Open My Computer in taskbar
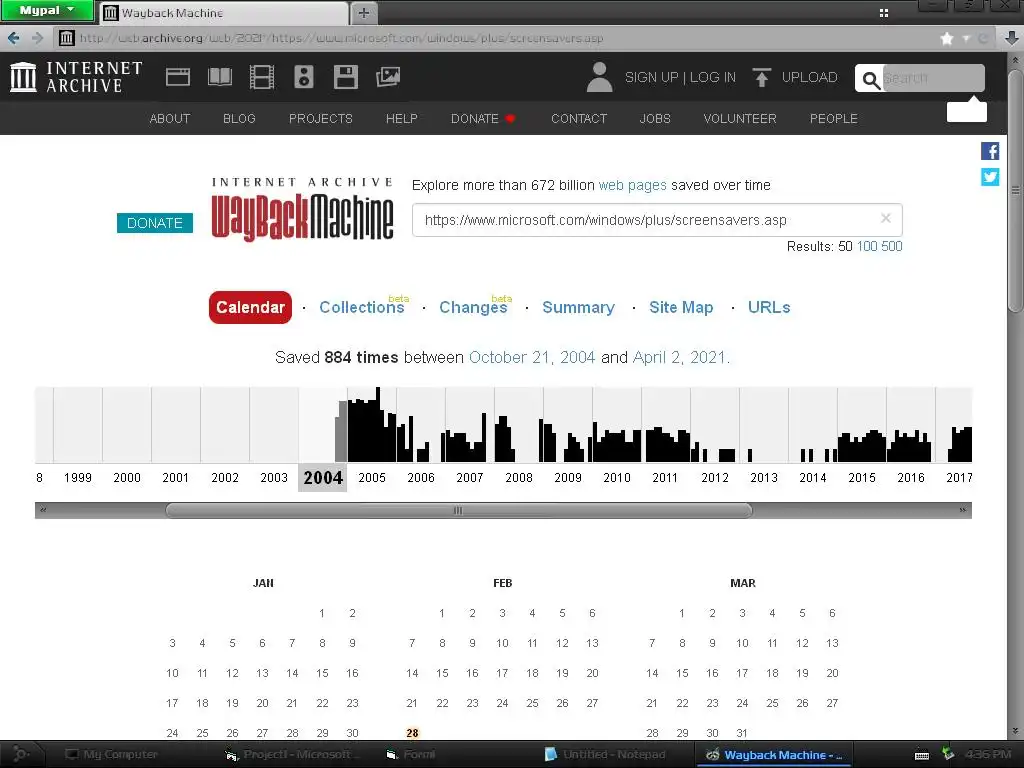This screenshot has width=1024, height=768. click(x=112, y=754)
